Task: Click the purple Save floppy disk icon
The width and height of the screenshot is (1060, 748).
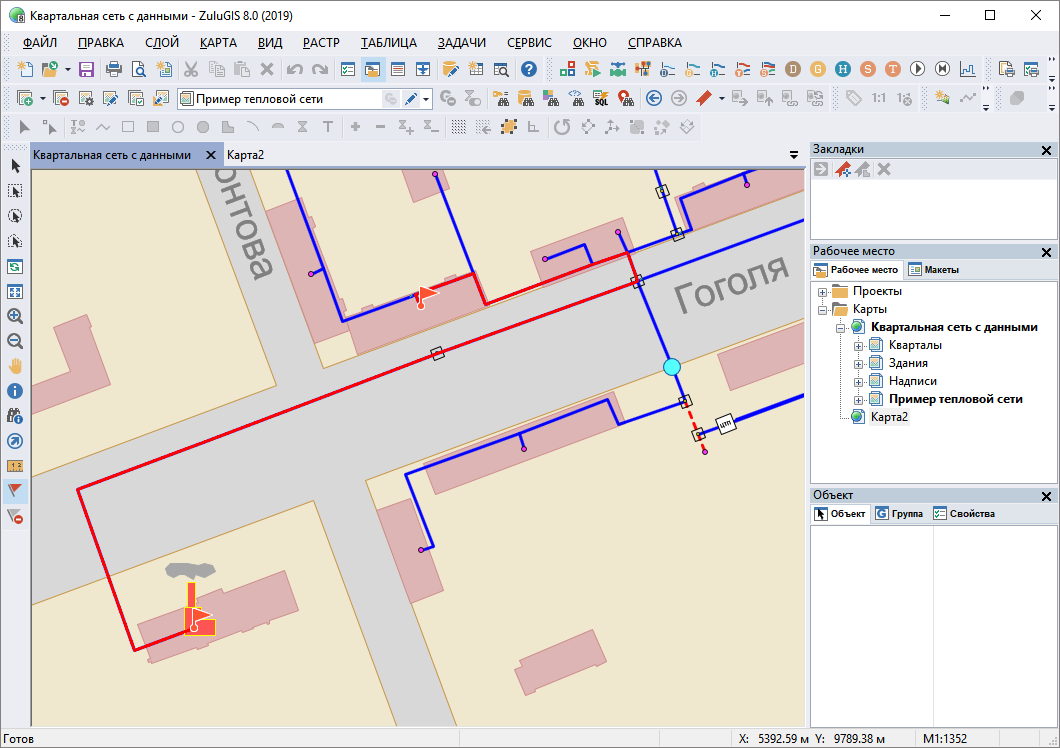Action: tap(87, 69)
